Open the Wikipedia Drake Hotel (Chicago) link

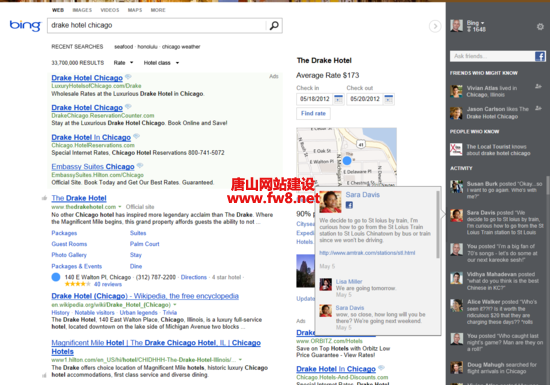click(145, 296)
